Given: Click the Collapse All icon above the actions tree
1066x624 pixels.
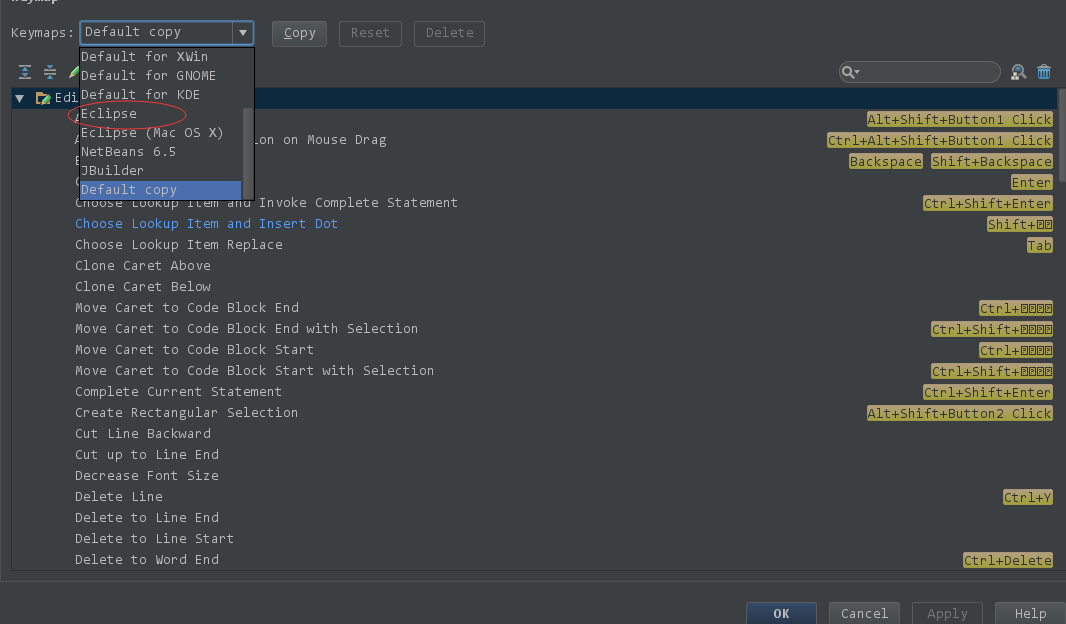Looking at the screenshot, I should [x=50, y=71].
